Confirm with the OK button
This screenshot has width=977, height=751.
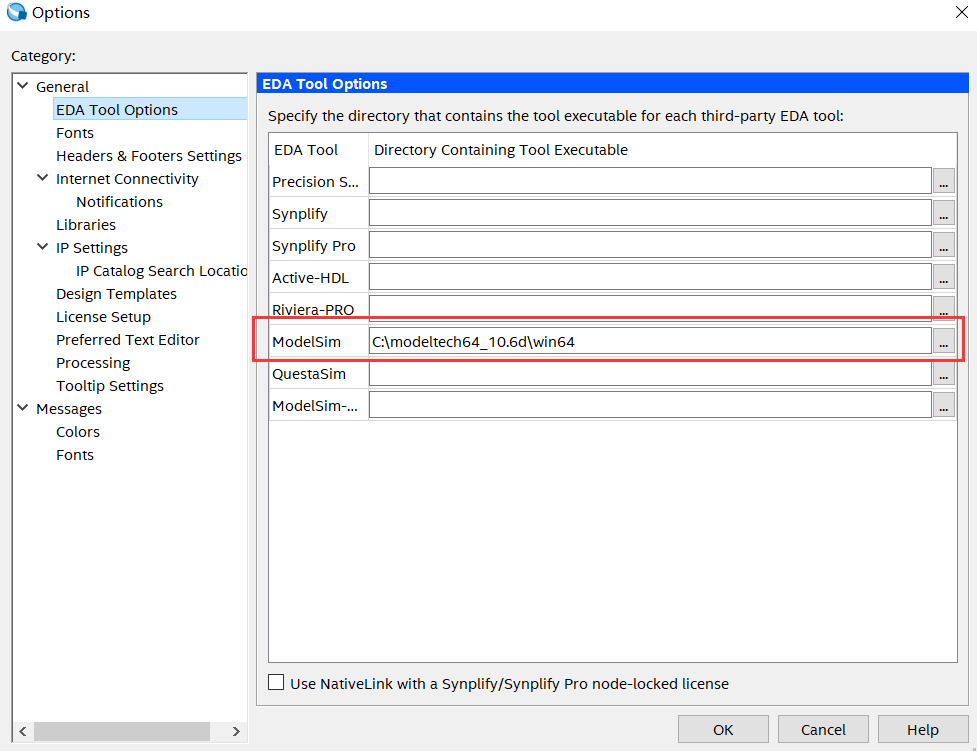tap(723, 729)
